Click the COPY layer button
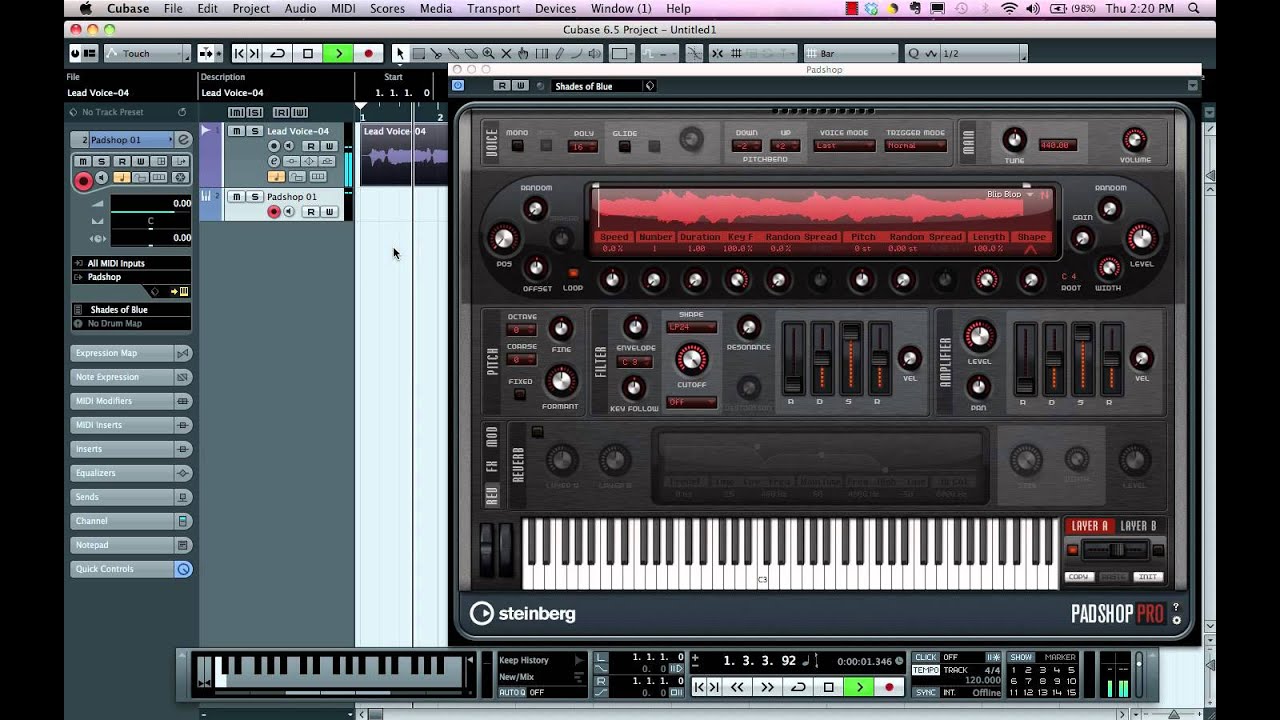Image resolution: width=1280 pixels, height=720 pixels. click(1078, 577)
